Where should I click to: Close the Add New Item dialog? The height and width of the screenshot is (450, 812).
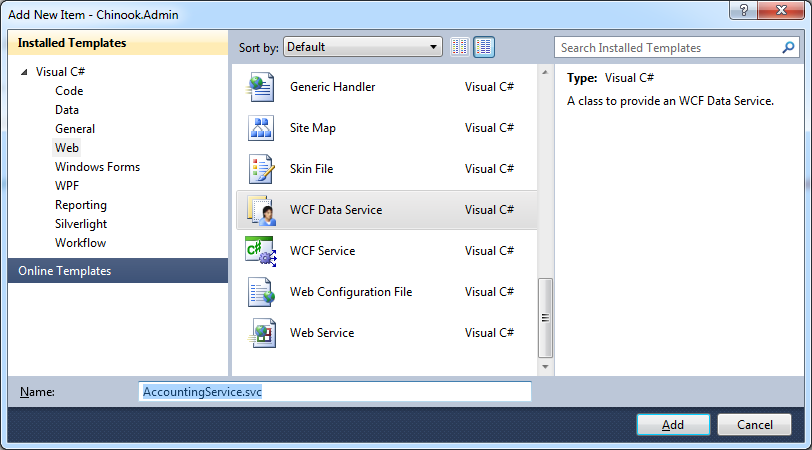pyautogui.click(x=781, y=10)
